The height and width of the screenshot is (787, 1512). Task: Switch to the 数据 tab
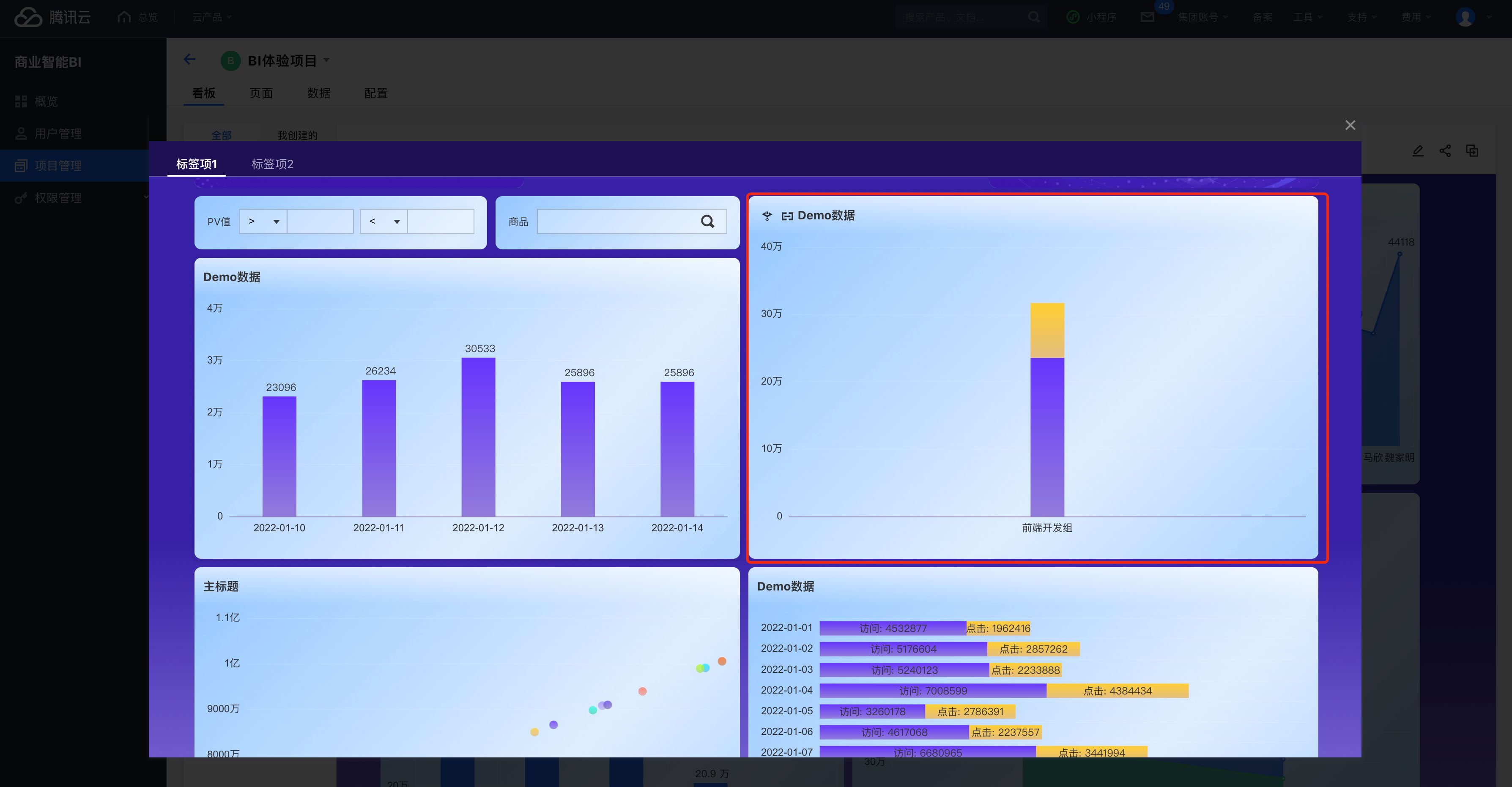(x=318, y=93)
